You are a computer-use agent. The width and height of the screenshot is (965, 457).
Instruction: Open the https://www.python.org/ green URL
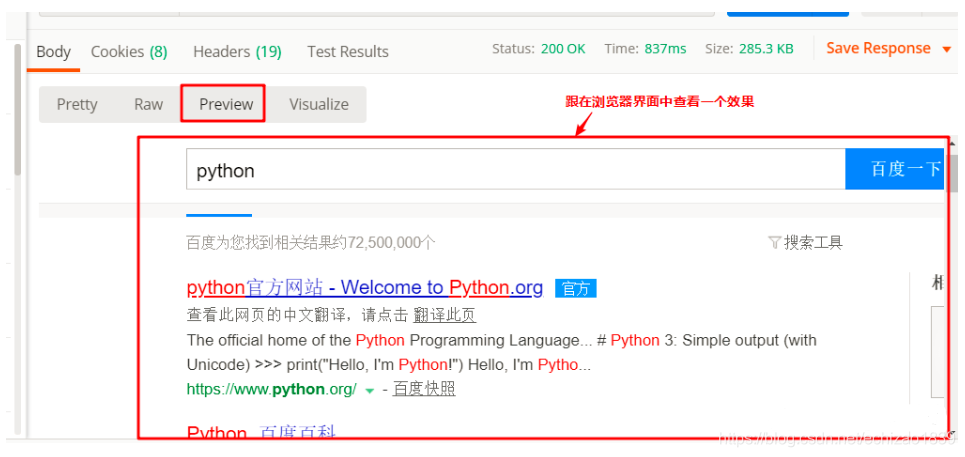coord(271,389)
